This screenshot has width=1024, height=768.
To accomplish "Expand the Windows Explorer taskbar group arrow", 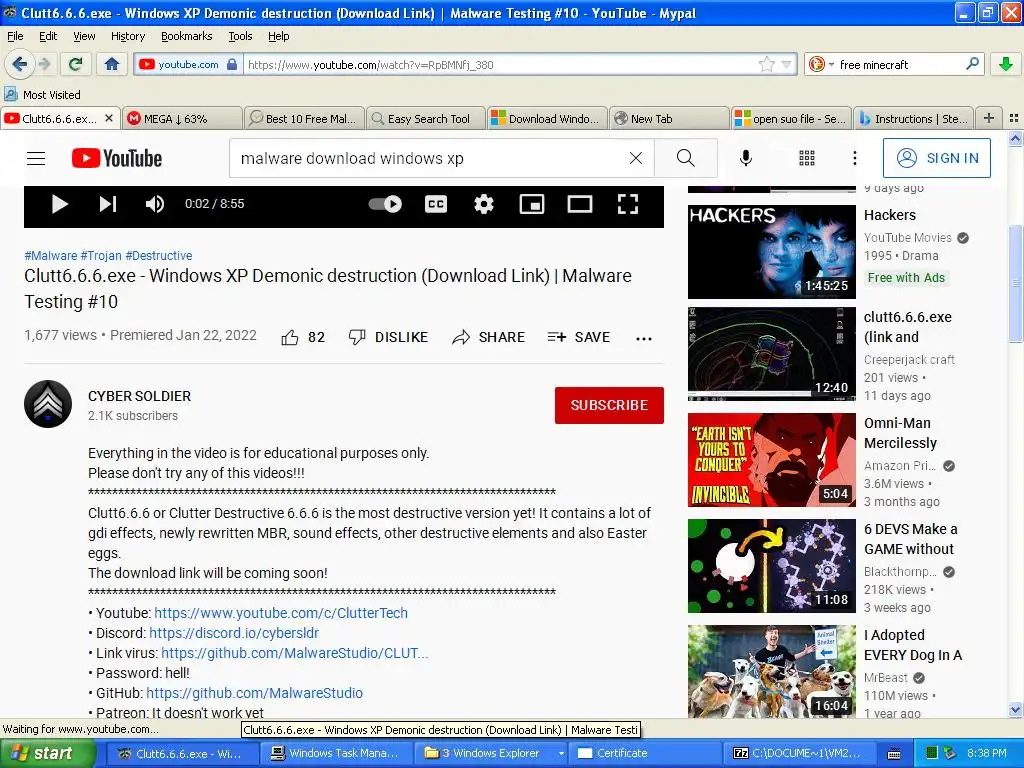I will click(x=560, y=753).
